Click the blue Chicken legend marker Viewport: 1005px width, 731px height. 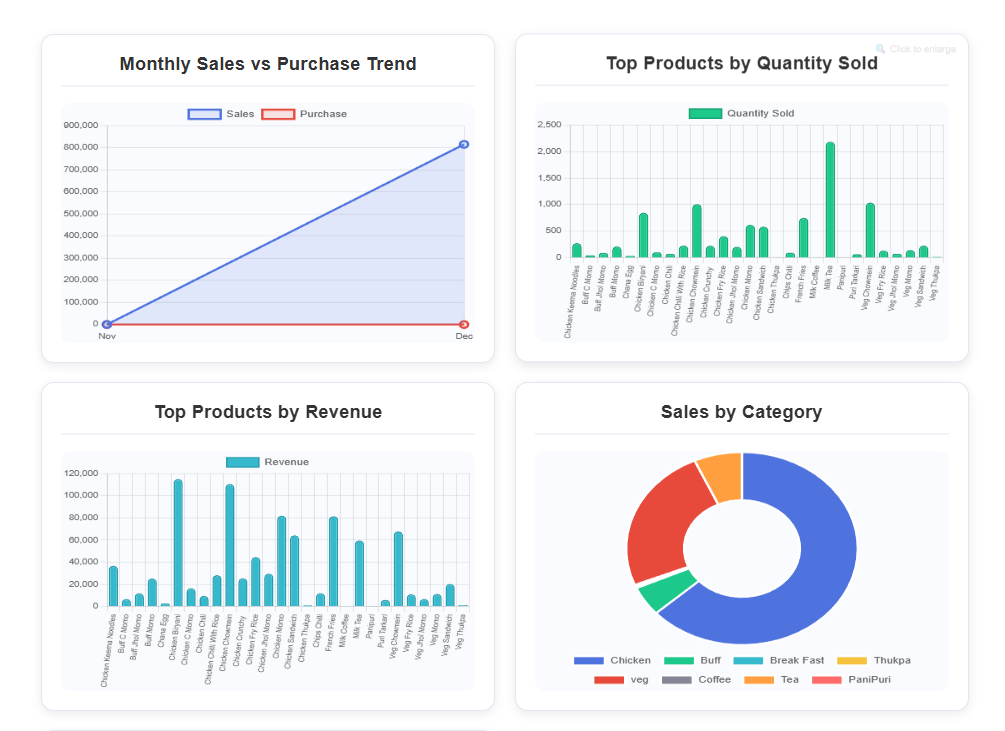click(x=589, y=661)
